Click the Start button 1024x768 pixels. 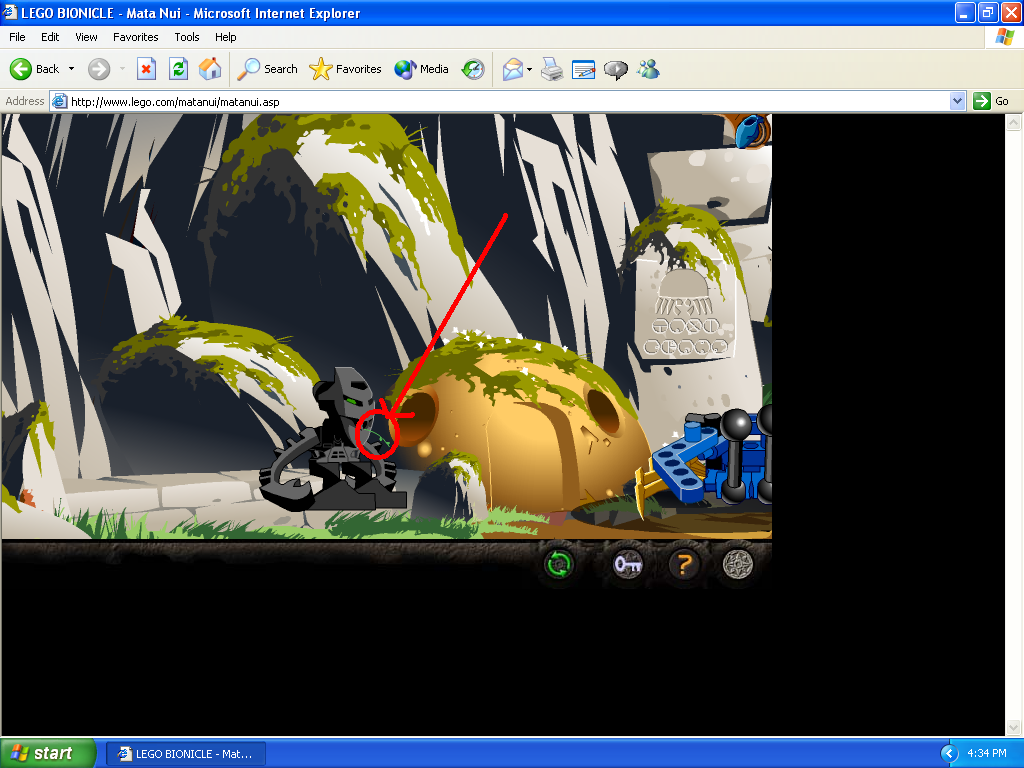[48, 753]
